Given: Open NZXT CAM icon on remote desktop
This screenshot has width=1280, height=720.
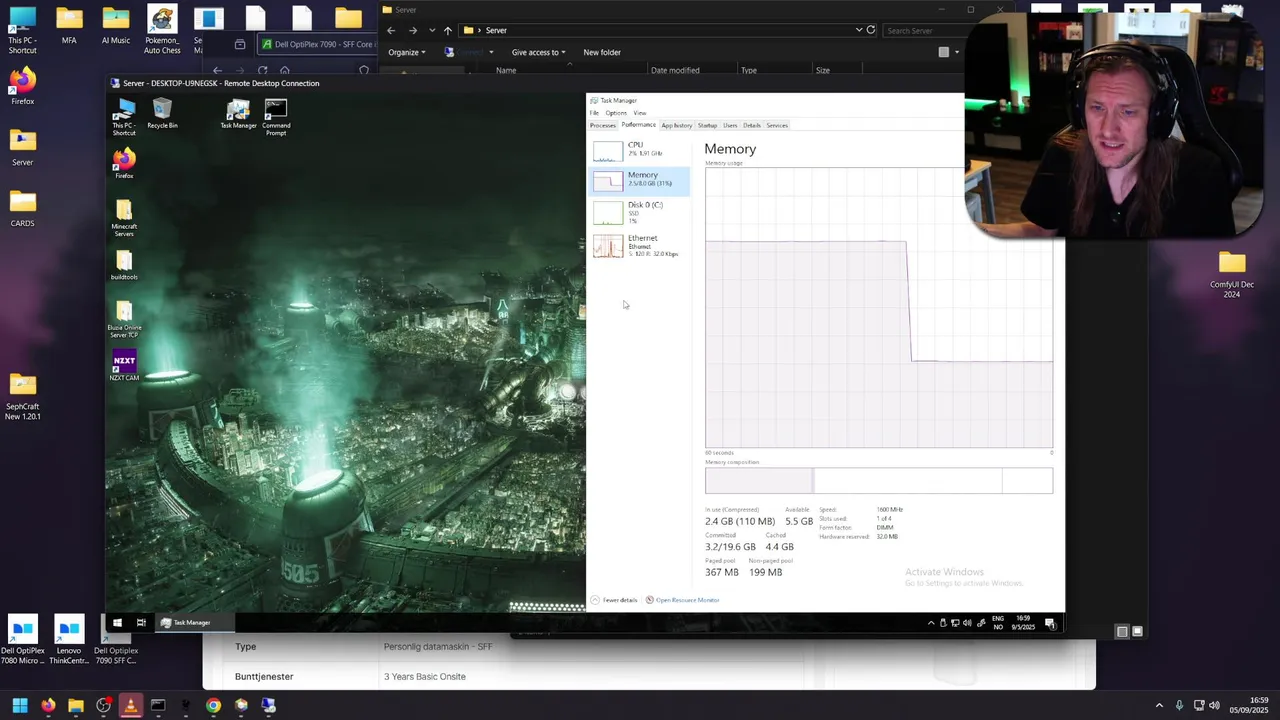Looking at the screenshot, I should tap(124, 366).
